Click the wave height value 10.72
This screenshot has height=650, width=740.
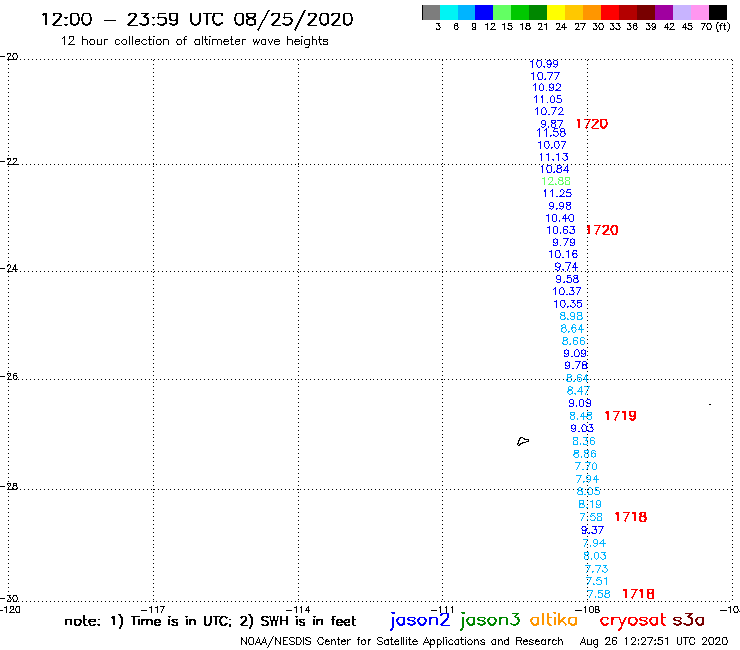[549, 111]
